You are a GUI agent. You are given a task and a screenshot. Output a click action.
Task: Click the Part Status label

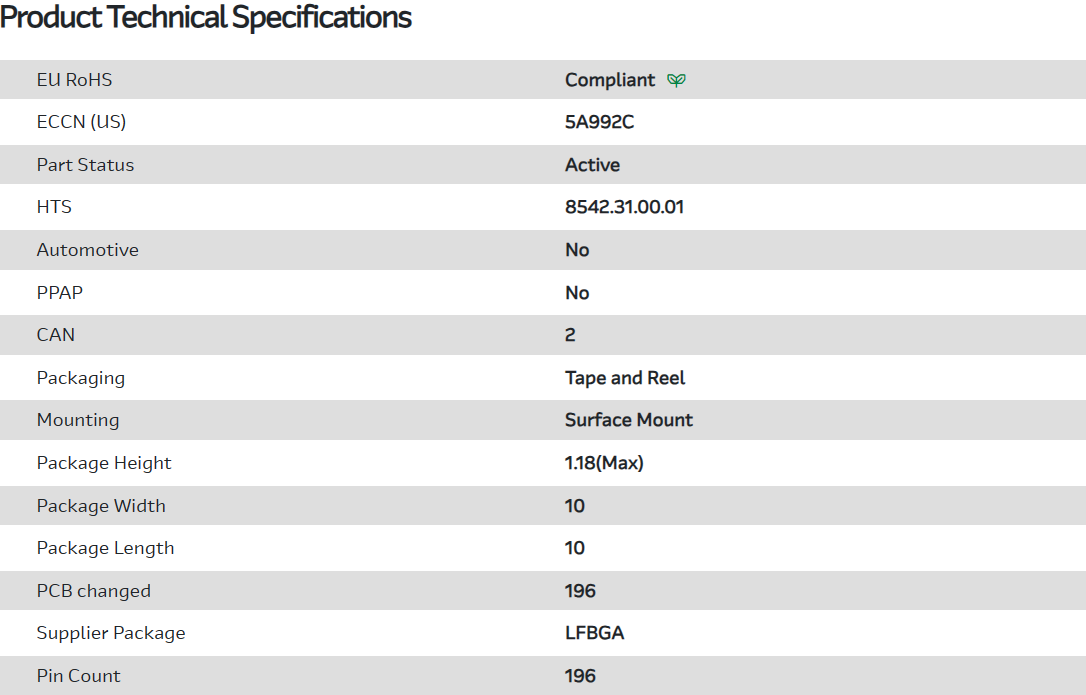pyautogui.click(x=85, y=165)
